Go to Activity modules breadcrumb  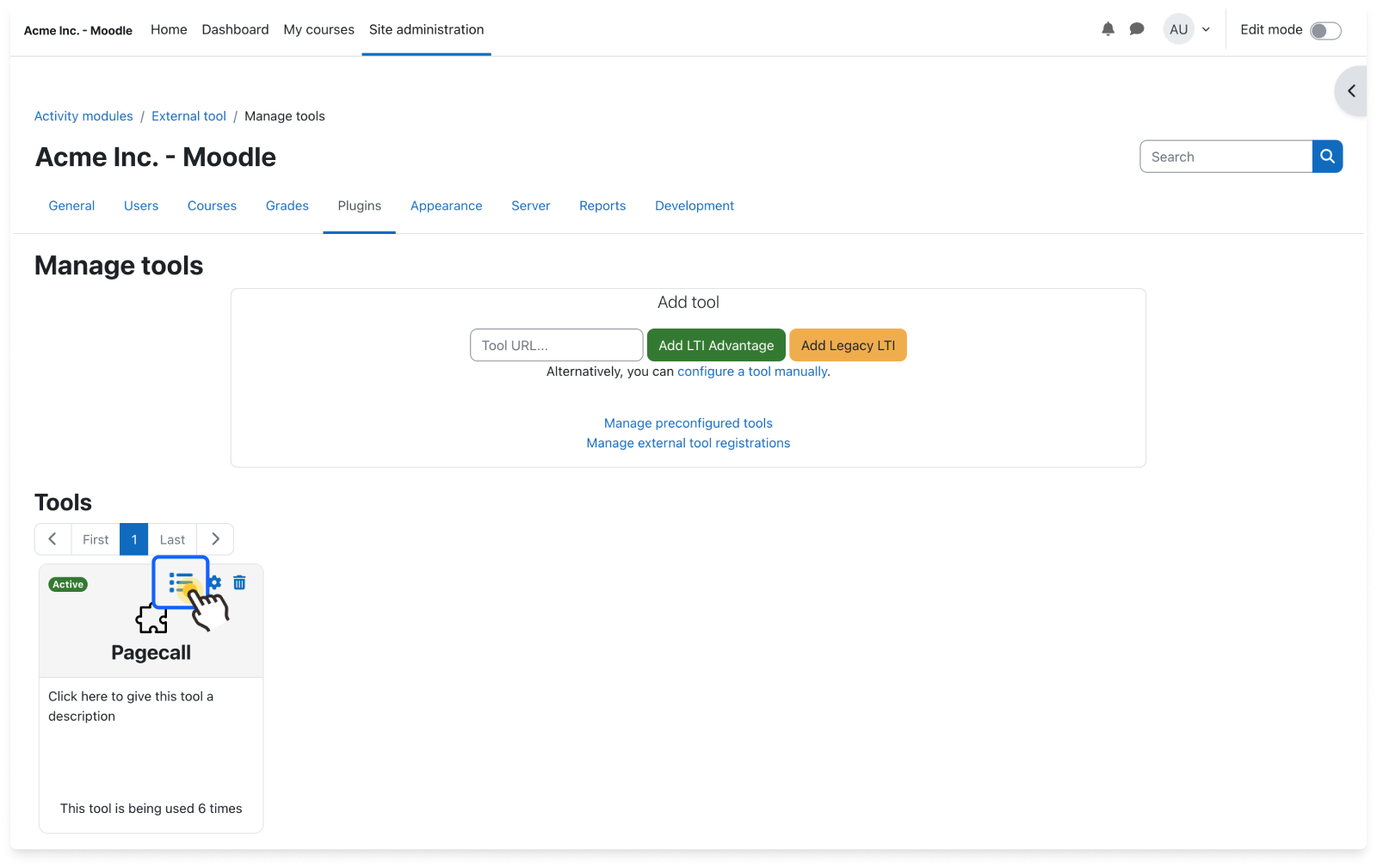point(83,116)
